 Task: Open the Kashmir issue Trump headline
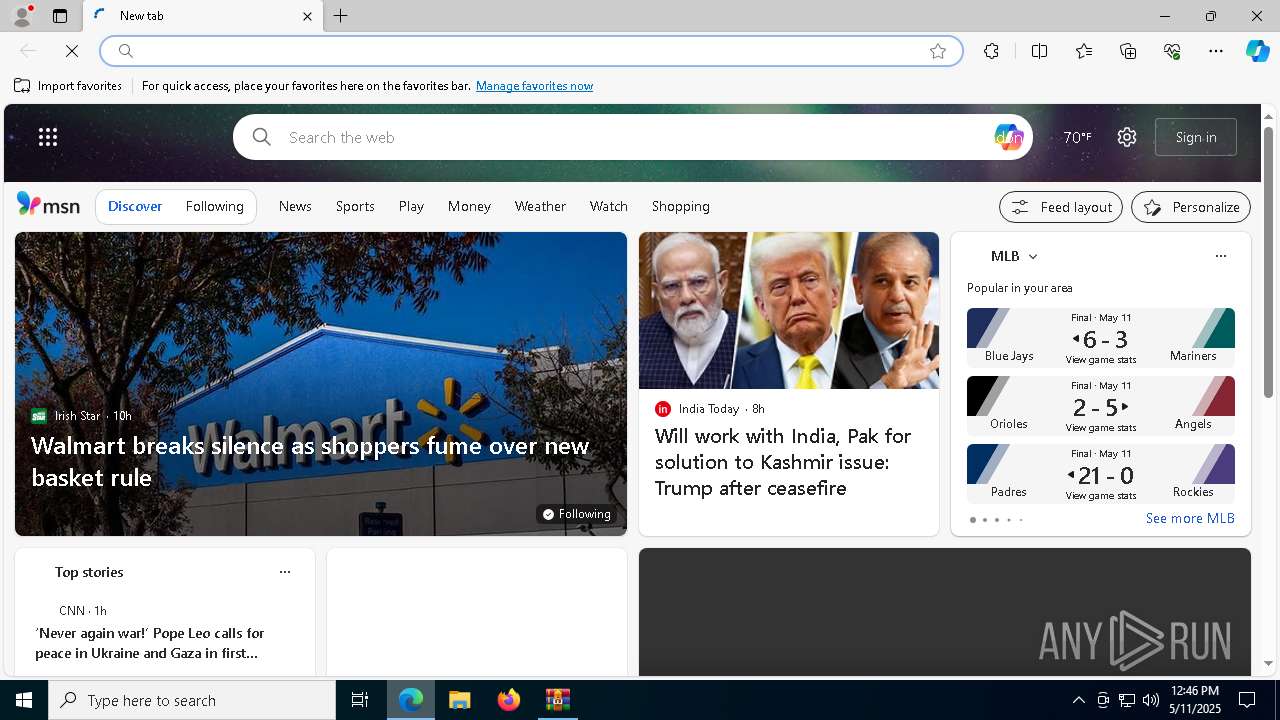click(x=783, y=462)
